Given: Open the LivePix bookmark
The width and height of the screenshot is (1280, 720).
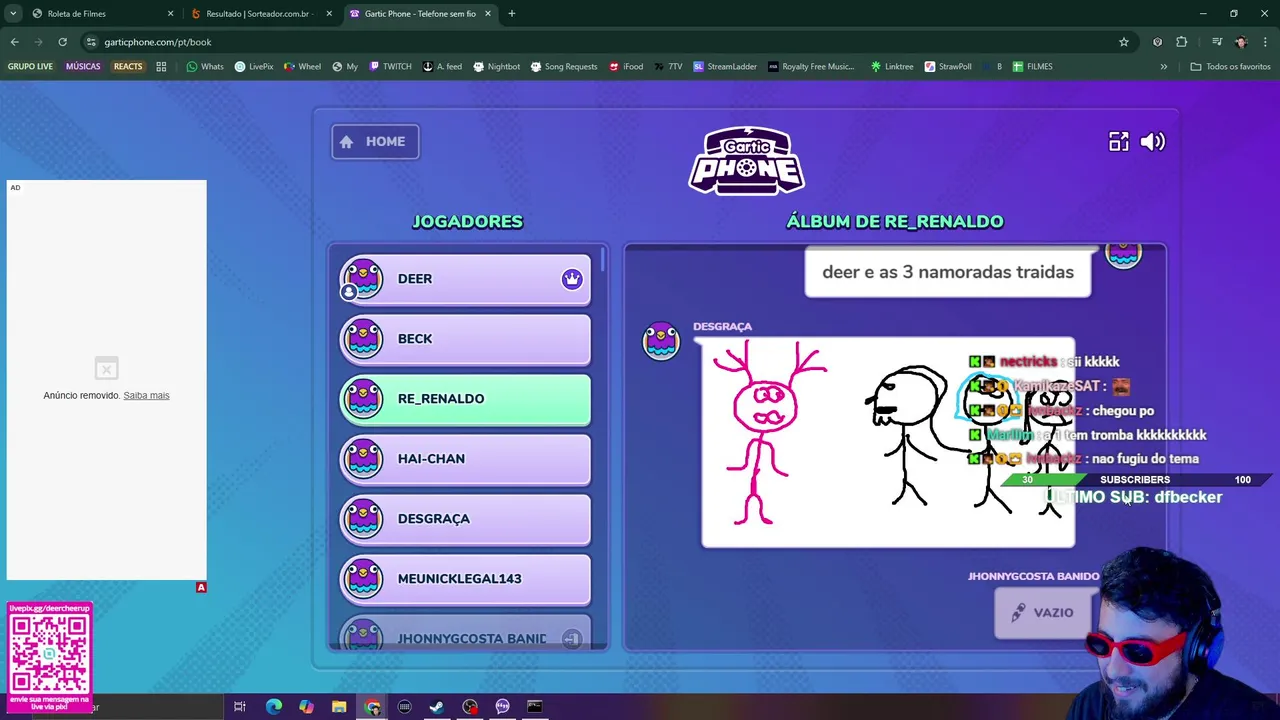Looking at the screenshot, I should click(254, 67).
